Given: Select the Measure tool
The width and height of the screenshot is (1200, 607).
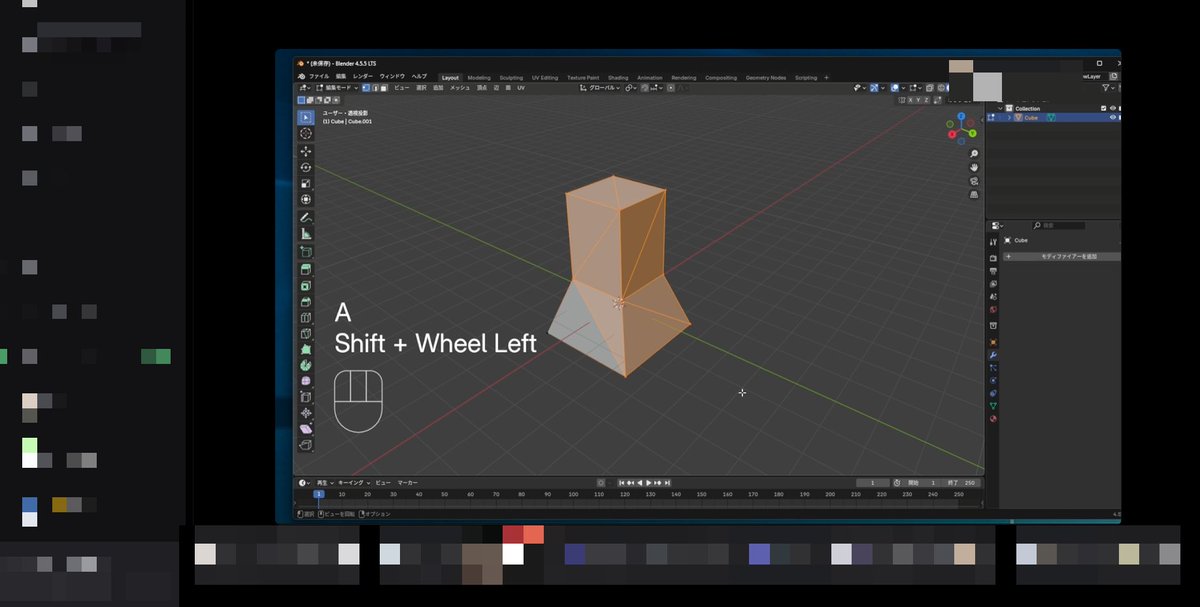Looking at the screenshot, I should (306, 233).
